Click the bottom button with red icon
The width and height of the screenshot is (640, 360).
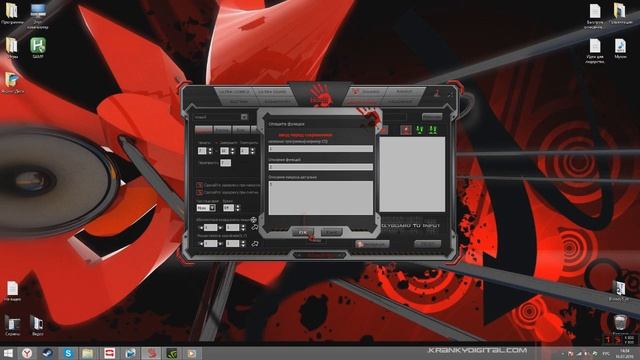tap(372, 244)
